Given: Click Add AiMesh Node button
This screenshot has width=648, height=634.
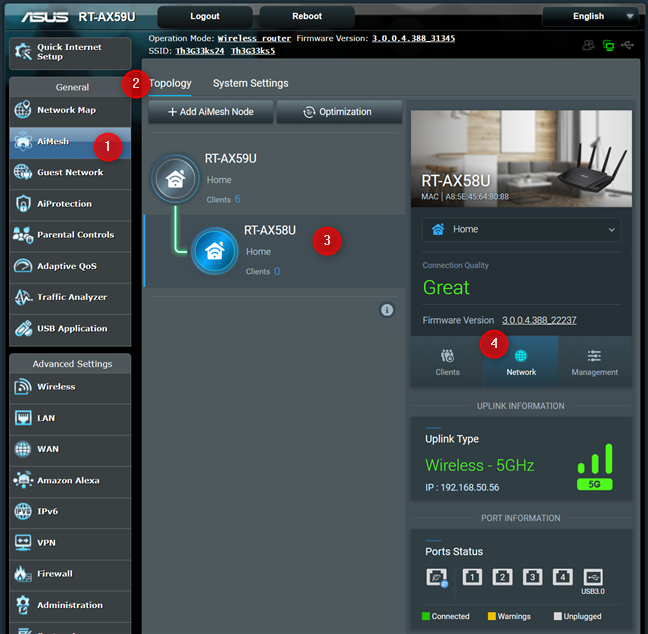Looking at the screenshot, I should 211,112.
